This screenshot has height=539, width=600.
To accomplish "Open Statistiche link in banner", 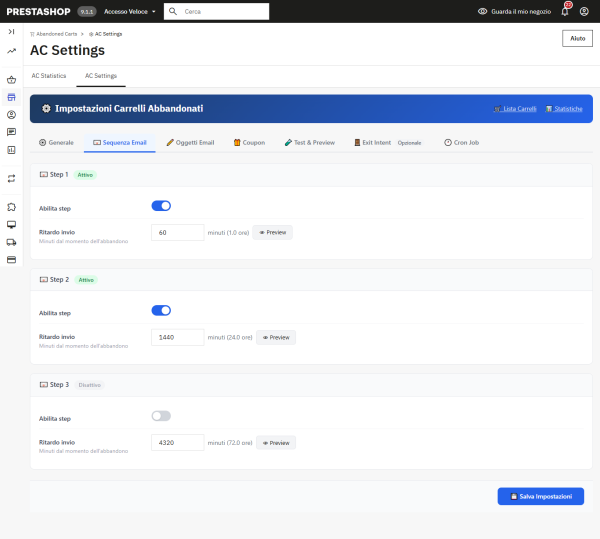I will pos(564,109).
